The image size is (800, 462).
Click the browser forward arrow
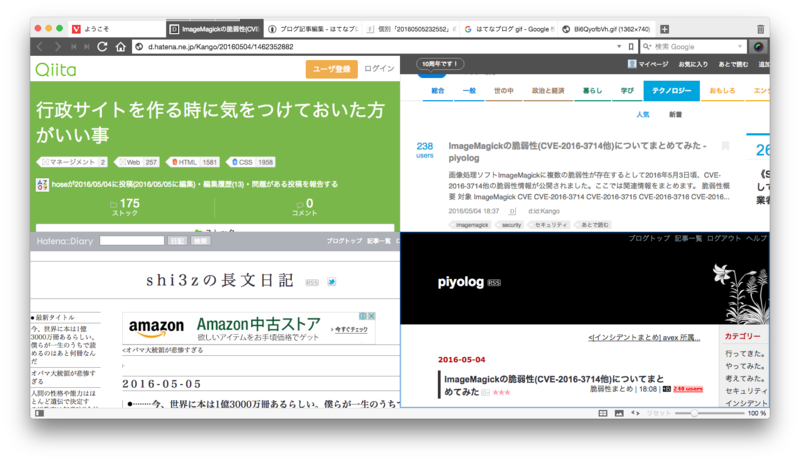(58, 47)
